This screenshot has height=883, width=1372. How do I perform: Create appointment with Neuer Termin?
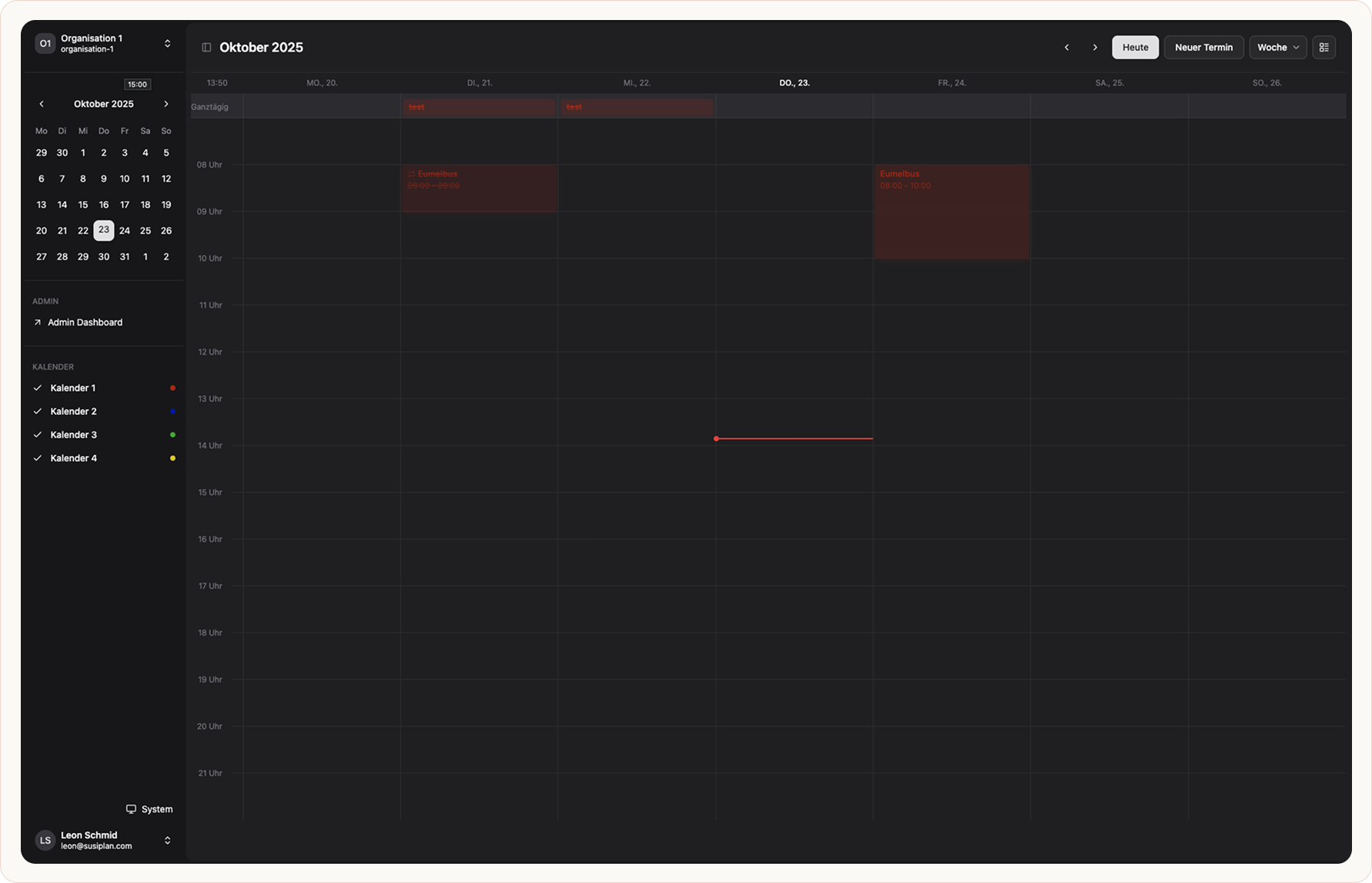coord(1203,48)
